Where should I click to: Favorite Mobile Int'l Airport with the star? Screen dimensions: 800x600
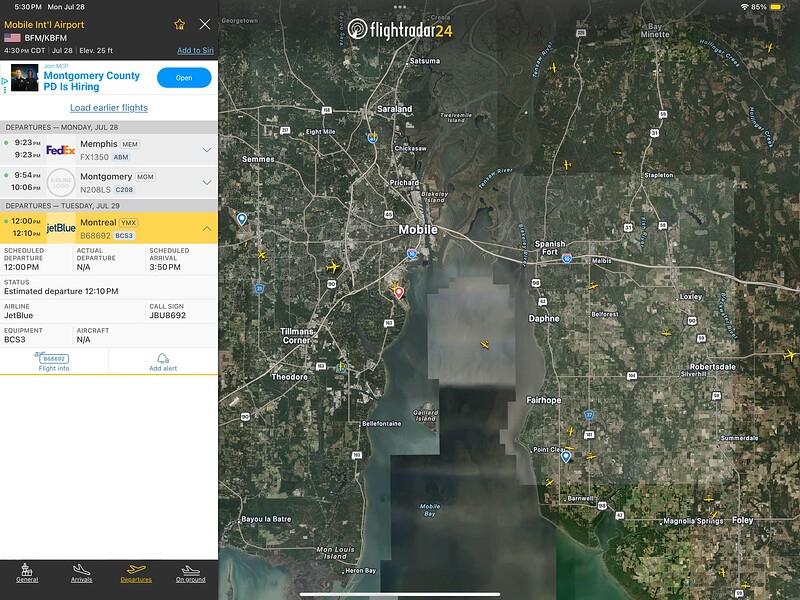pyautogui.click(x=180, y=24)
